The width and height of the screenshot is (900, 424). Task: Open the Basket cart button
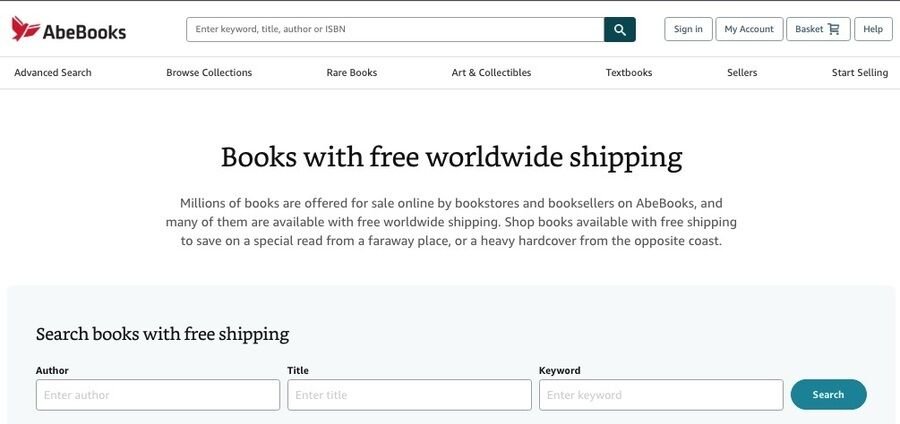click(818, 29)
